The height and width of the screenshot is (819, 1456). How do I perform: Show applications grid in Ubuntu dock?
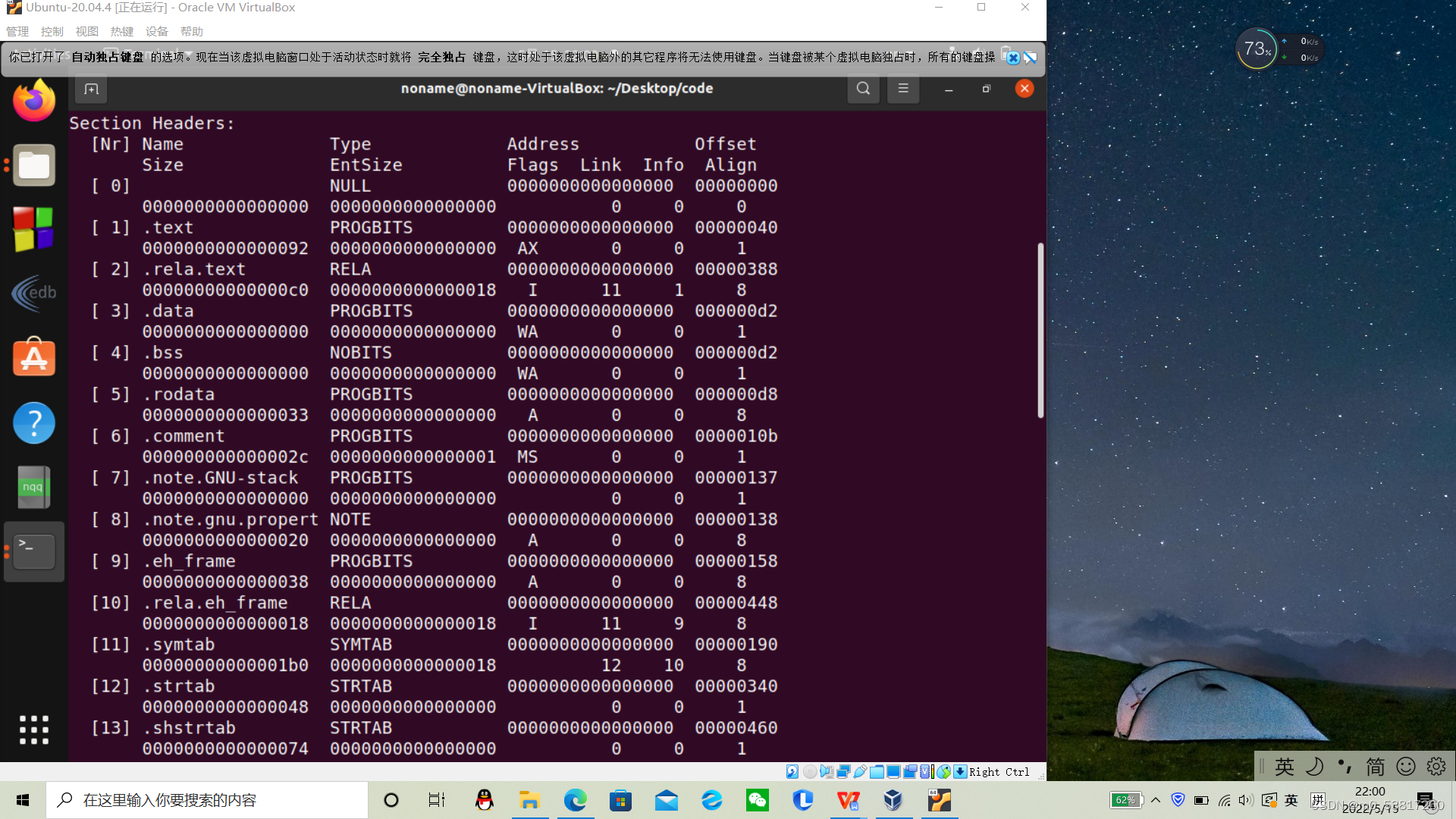[x=34, y=730]
